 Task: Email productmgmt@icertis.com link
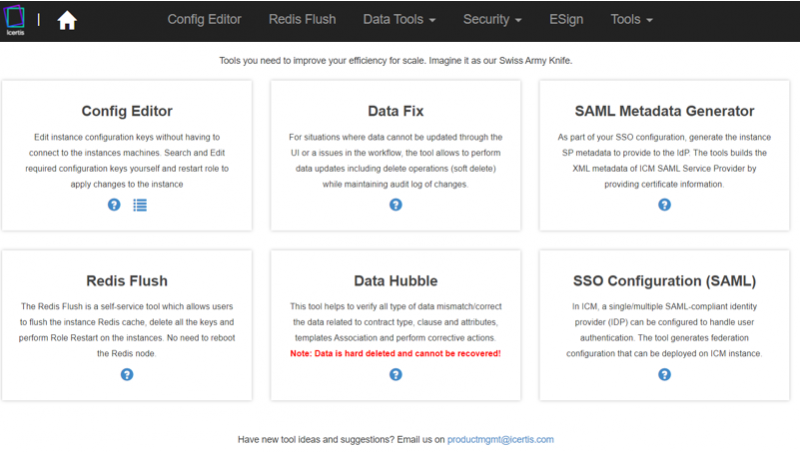click(501, 439)
